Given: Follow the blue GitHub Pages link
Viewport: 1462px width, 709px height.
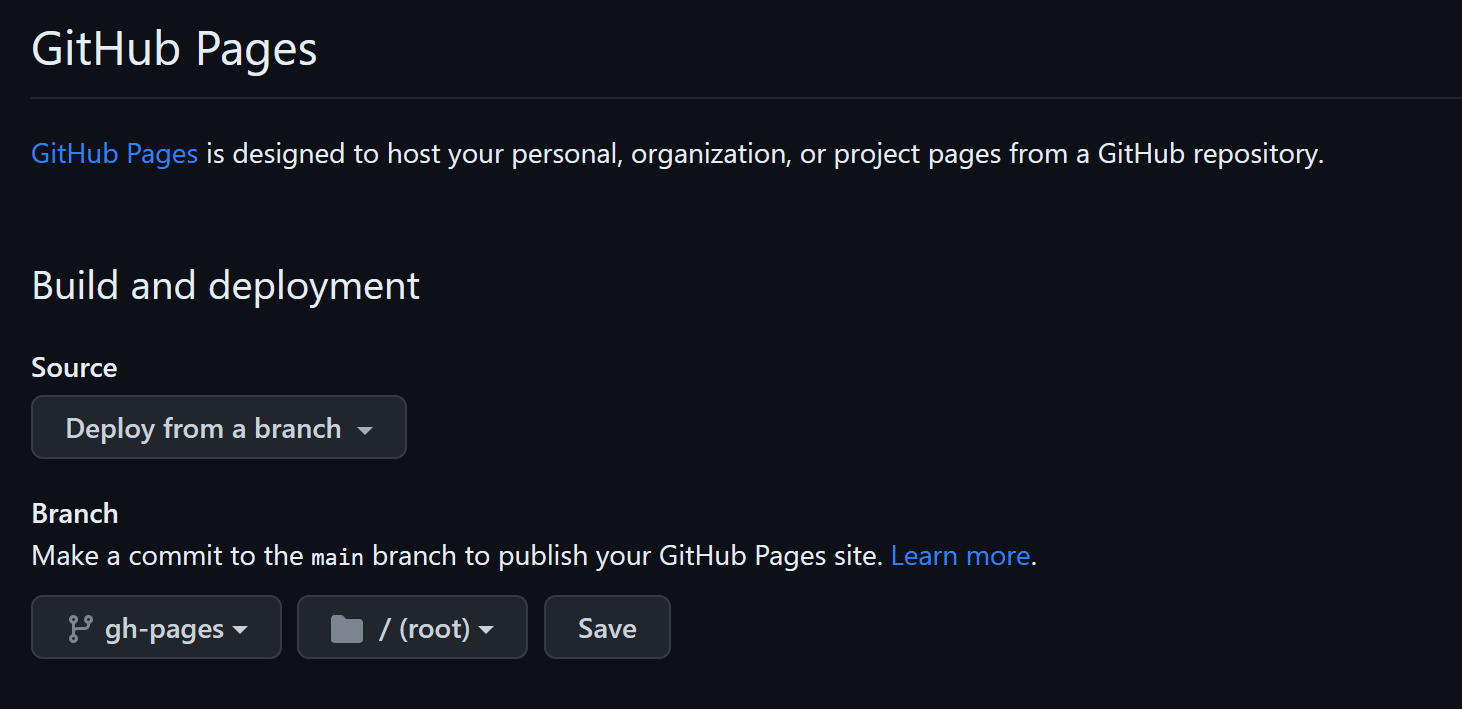Looking at the screenshot, I should [x=114, y=154].
